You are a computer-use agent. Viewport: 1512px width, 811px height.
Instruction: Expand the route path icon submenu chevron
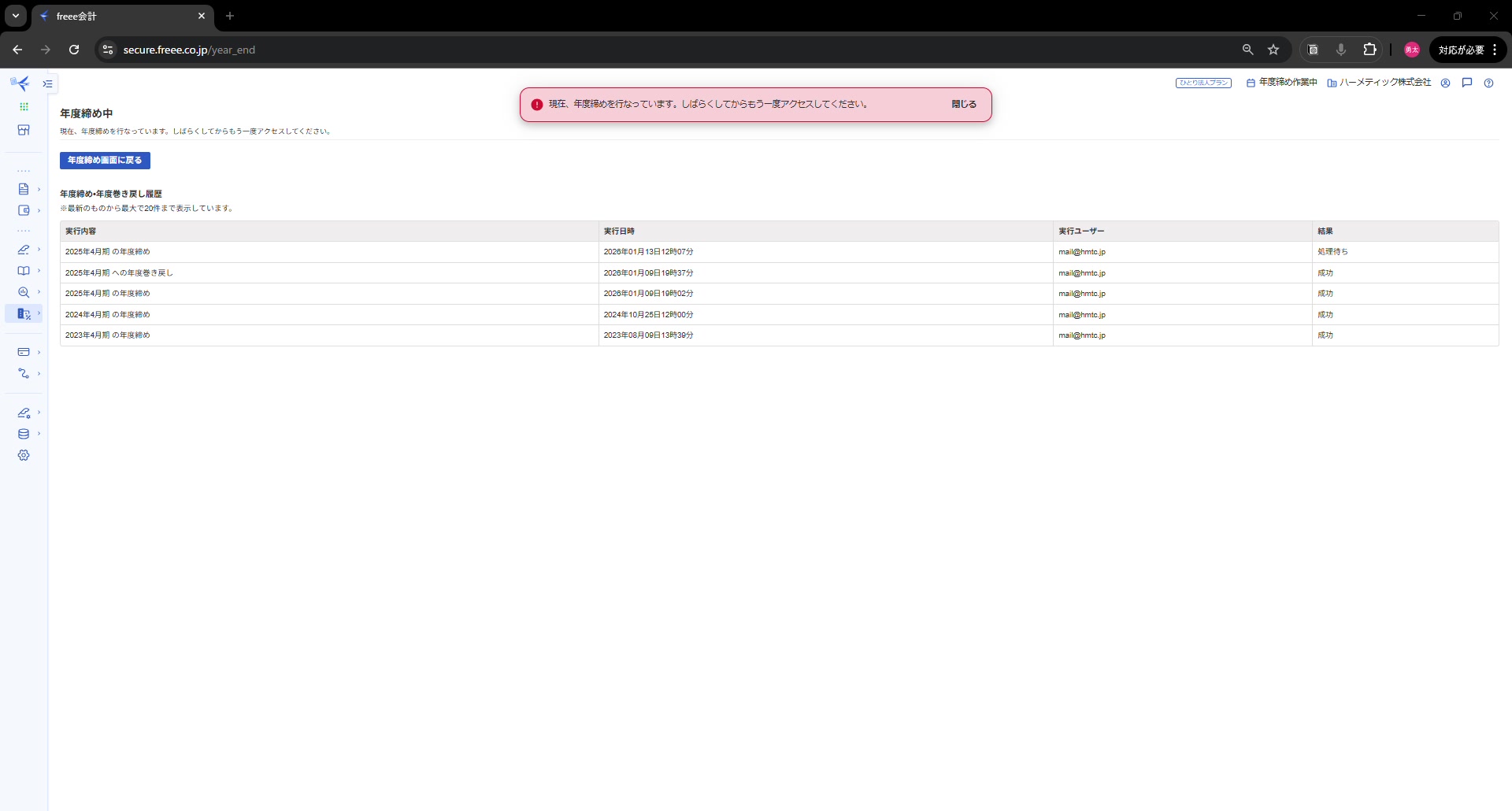pos(39,373)
